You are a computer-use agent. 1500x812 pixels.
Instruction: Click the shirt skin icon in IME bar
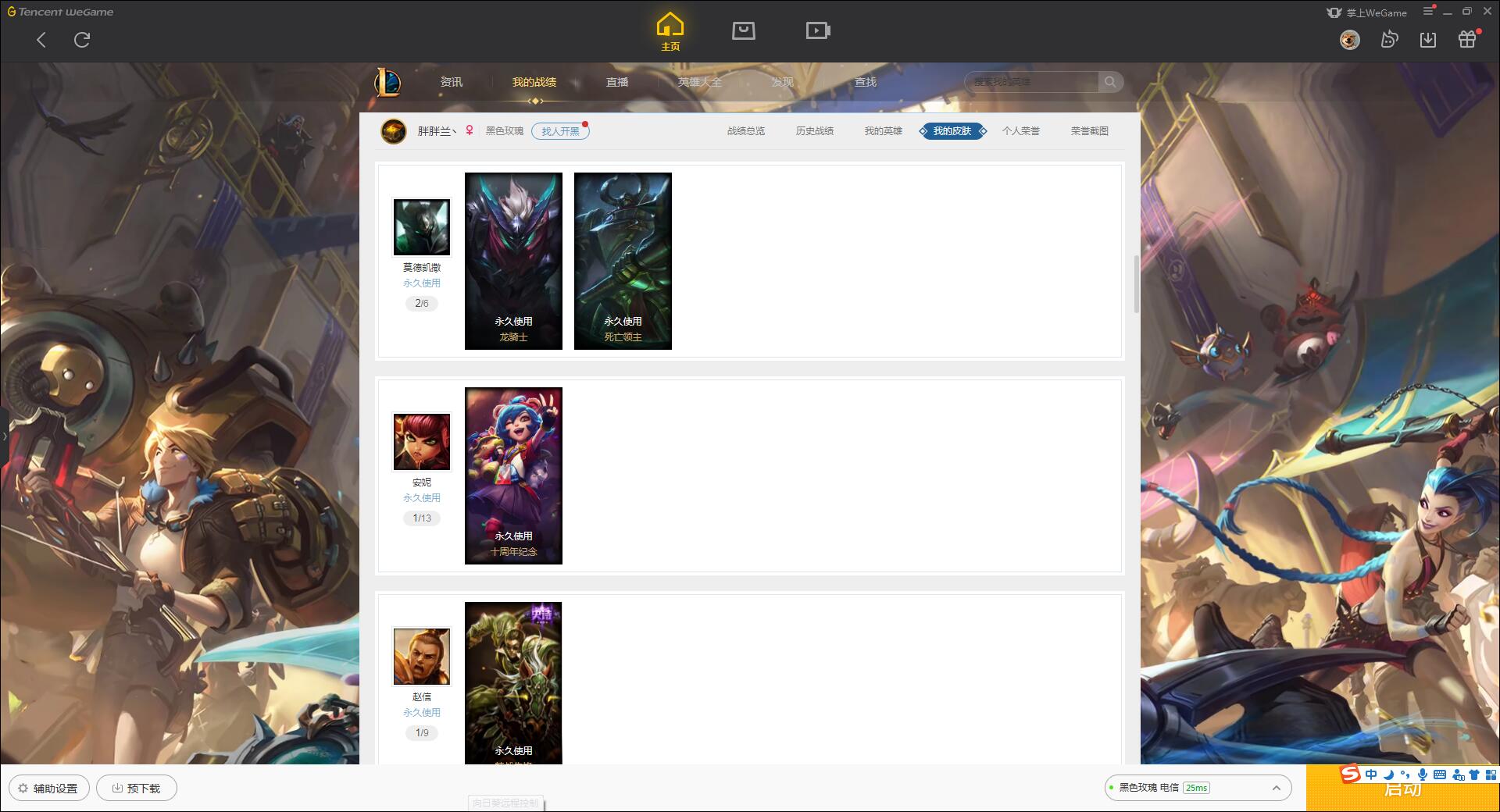point(1474,775)
